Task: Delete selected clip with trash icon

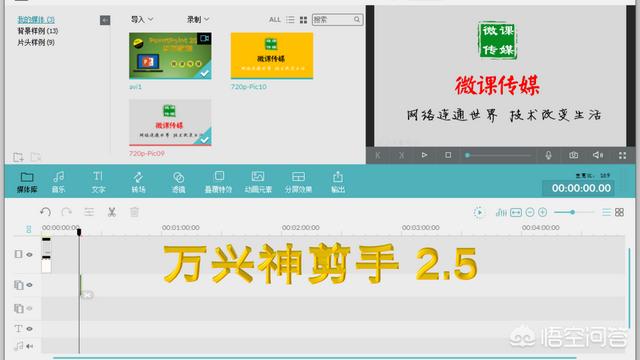Action: pos(134,212)
